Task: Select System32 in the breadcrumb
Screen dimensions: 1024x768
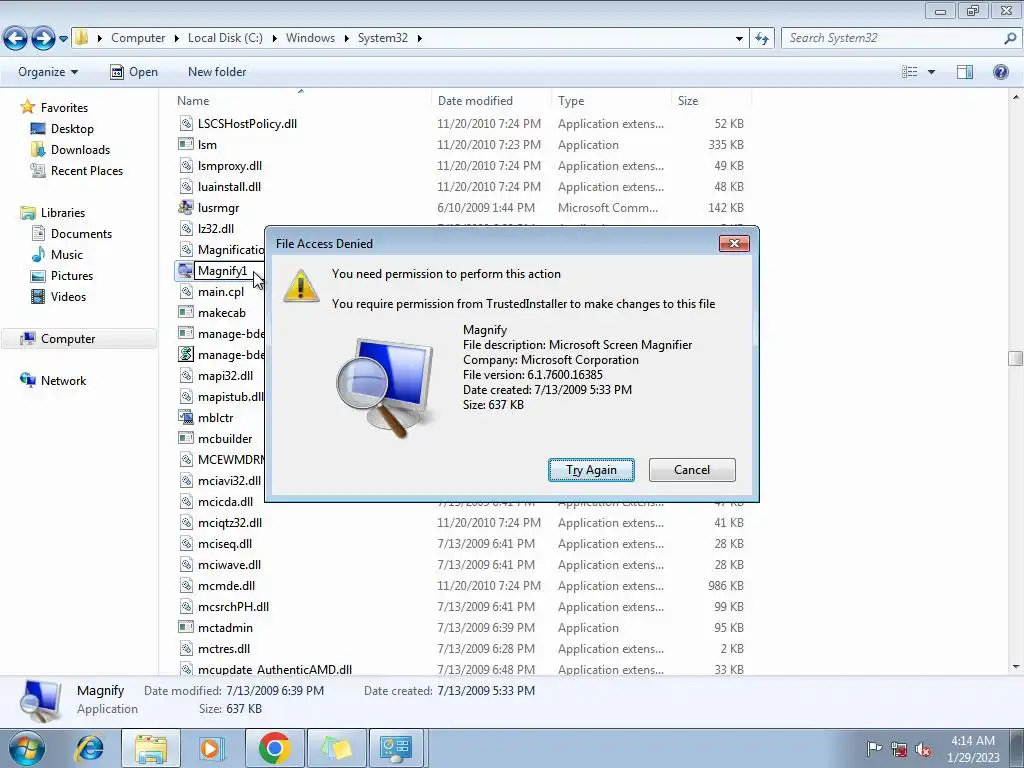Action: click(x=383, y=38)
